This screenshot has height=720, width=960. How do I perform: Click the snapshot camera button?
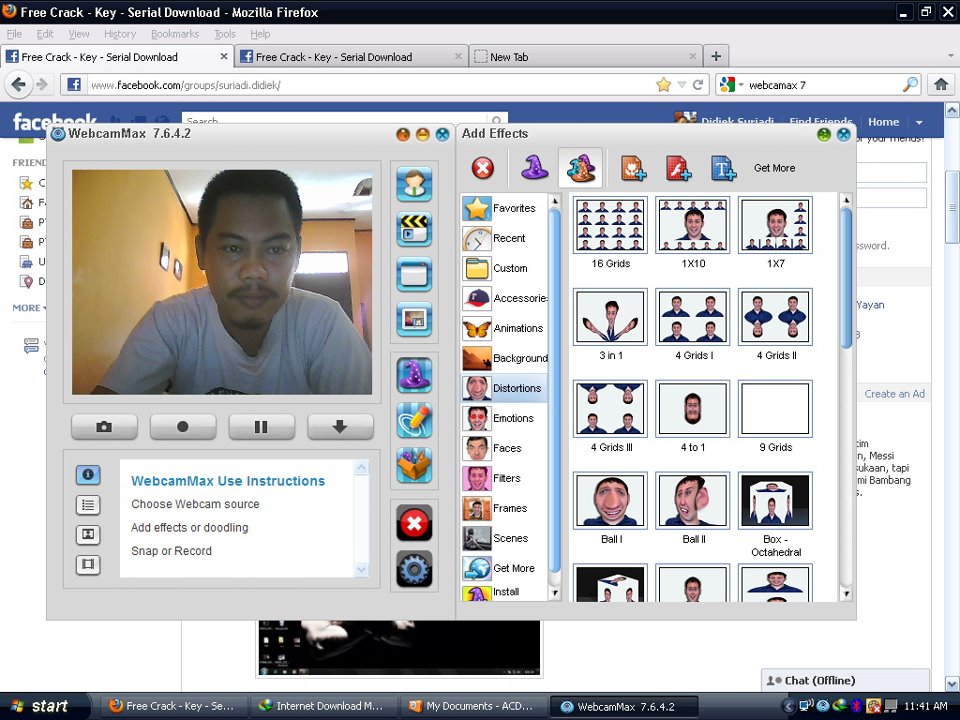[x=104, y=427]
